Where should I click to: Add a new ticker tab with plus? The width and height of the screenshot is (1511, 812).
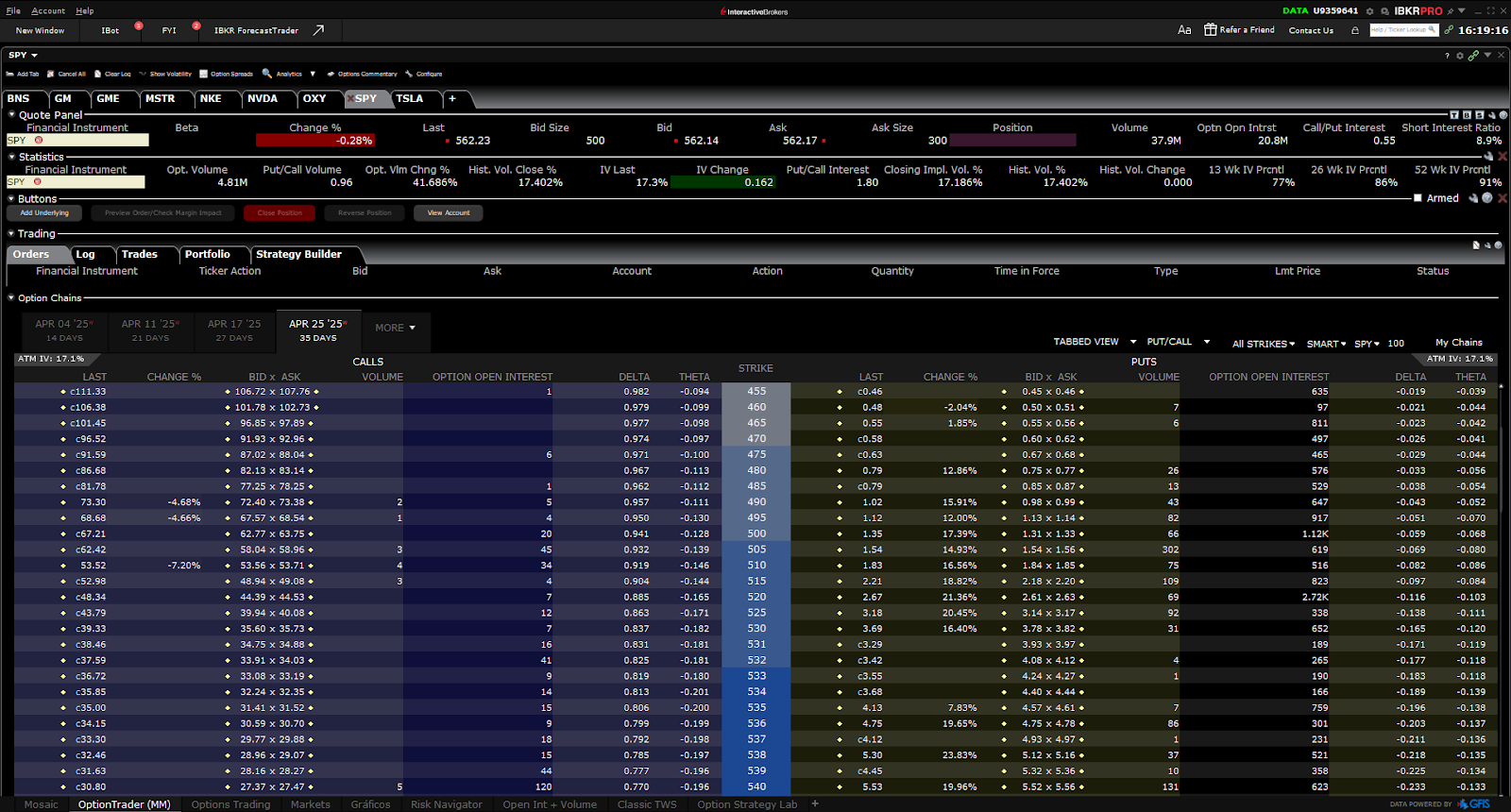(x=452, y=98)
